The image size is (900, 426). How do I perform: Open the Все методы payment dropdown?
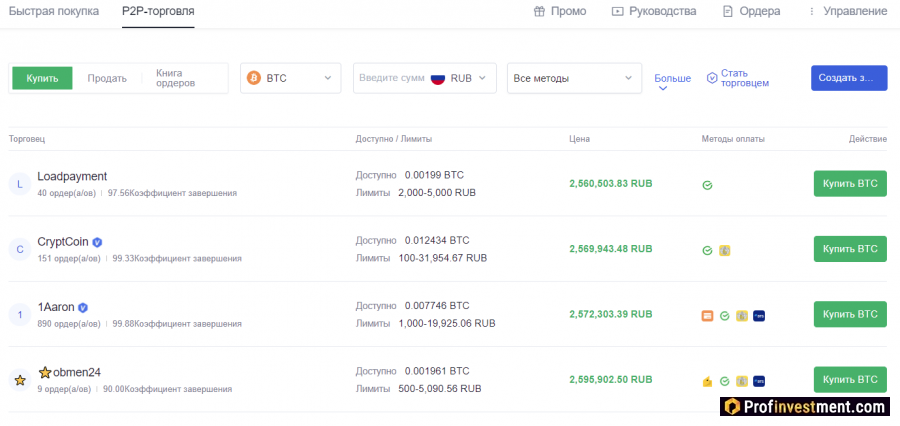pos(574,78)
